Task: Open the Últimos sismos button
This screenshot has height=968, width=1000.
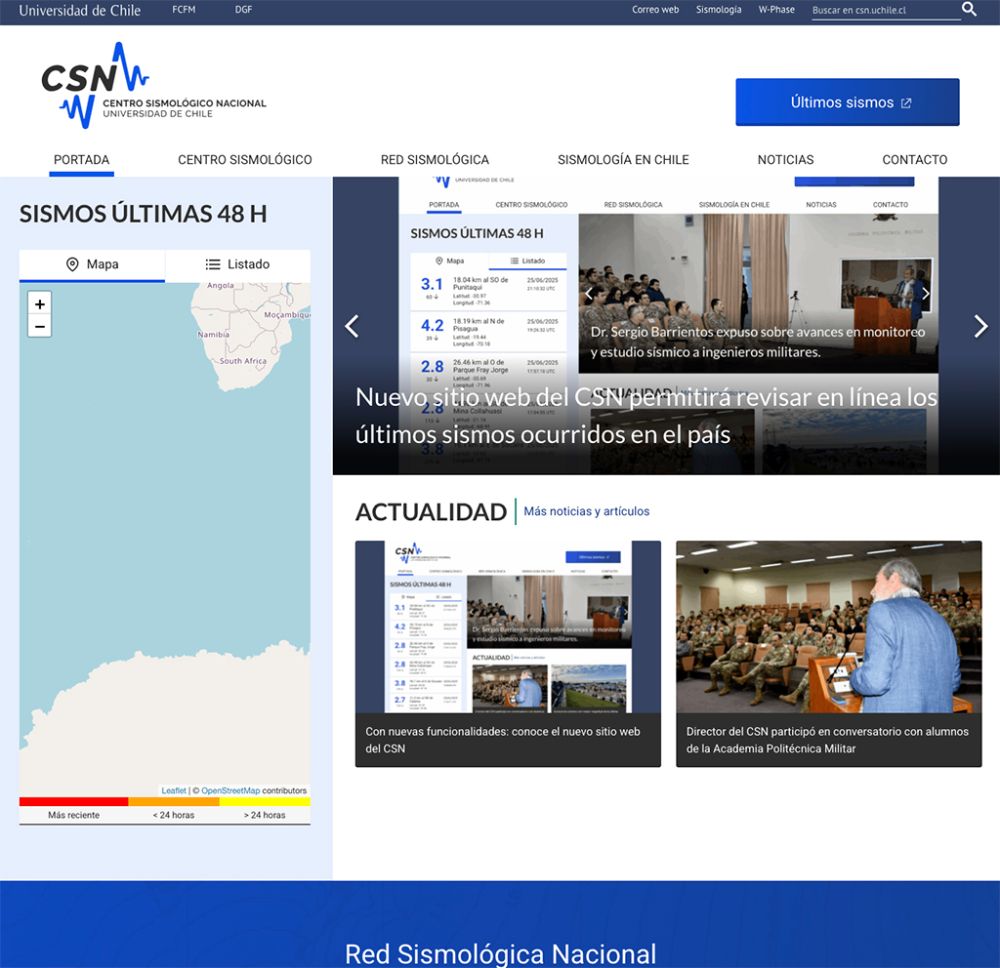Action: tap(847, 102)
